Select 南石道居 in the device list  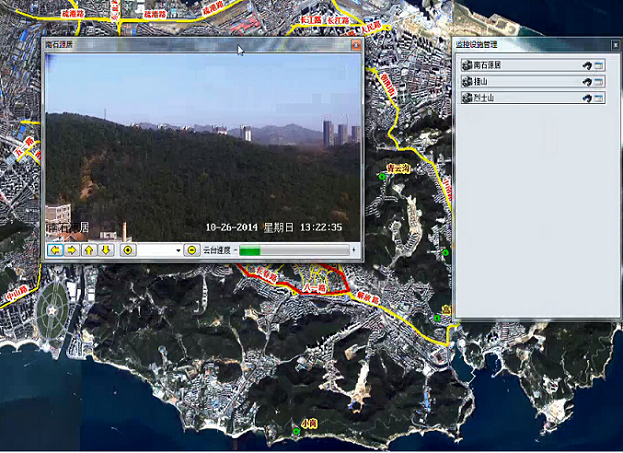click(490, 65)
